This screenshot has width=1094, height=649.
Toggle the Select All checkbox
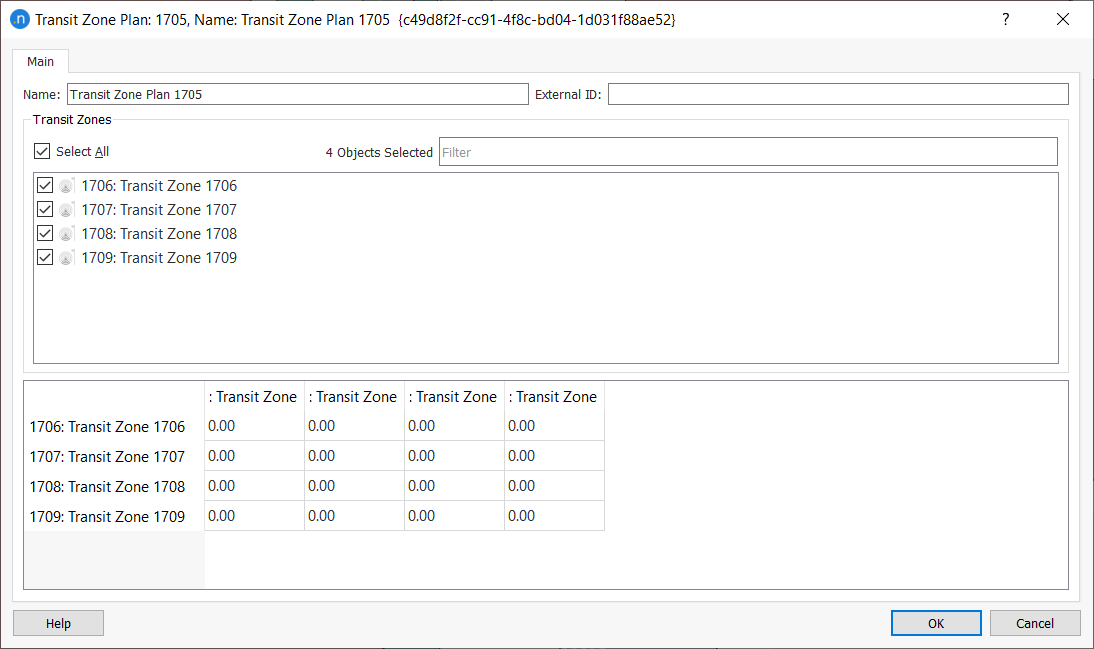(x=42, y=152)
